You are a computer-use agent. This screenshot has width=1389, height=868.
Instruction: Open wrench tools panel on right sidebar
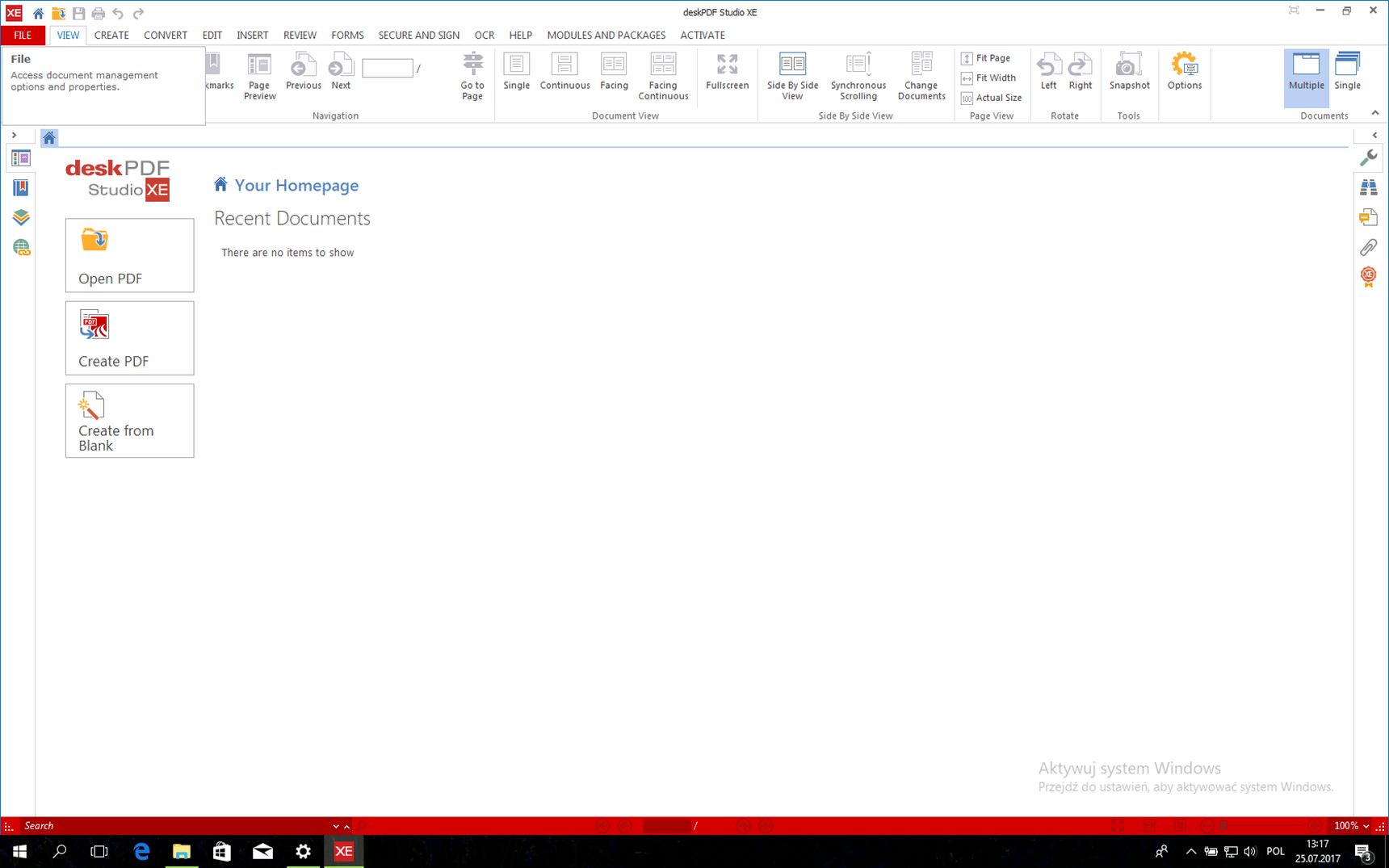coord(1368,157)
